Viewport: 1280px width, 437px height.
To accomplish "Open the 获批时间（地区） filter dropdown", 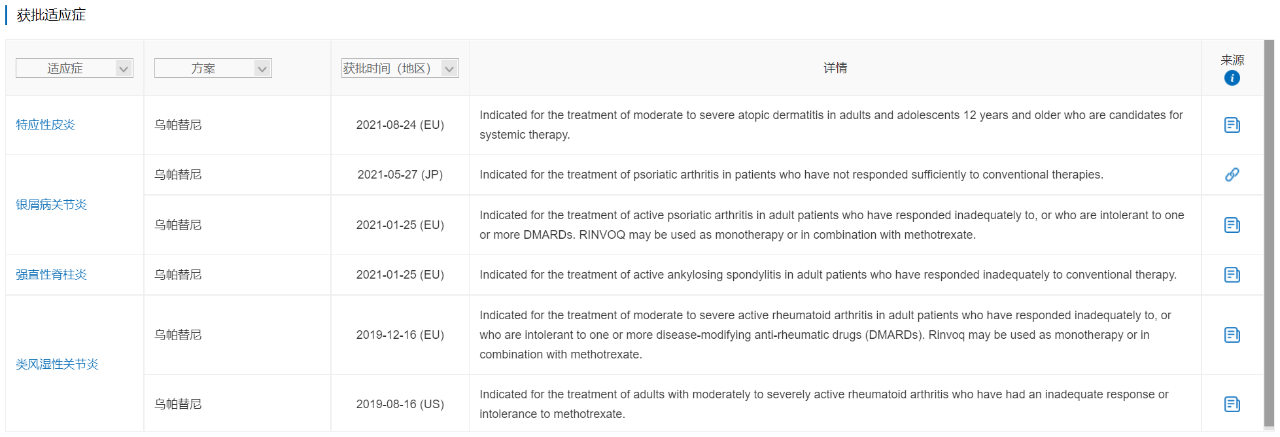I will (399, 68).
